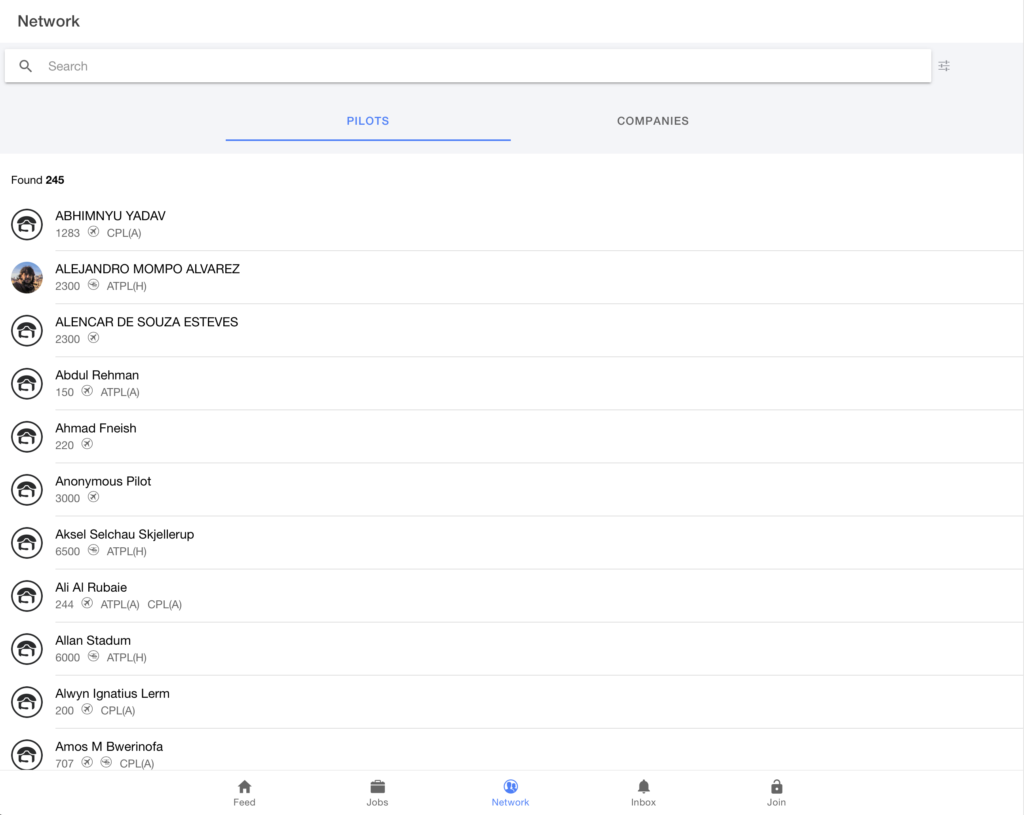Open the Join lock icon

click(x=776, y=786)
